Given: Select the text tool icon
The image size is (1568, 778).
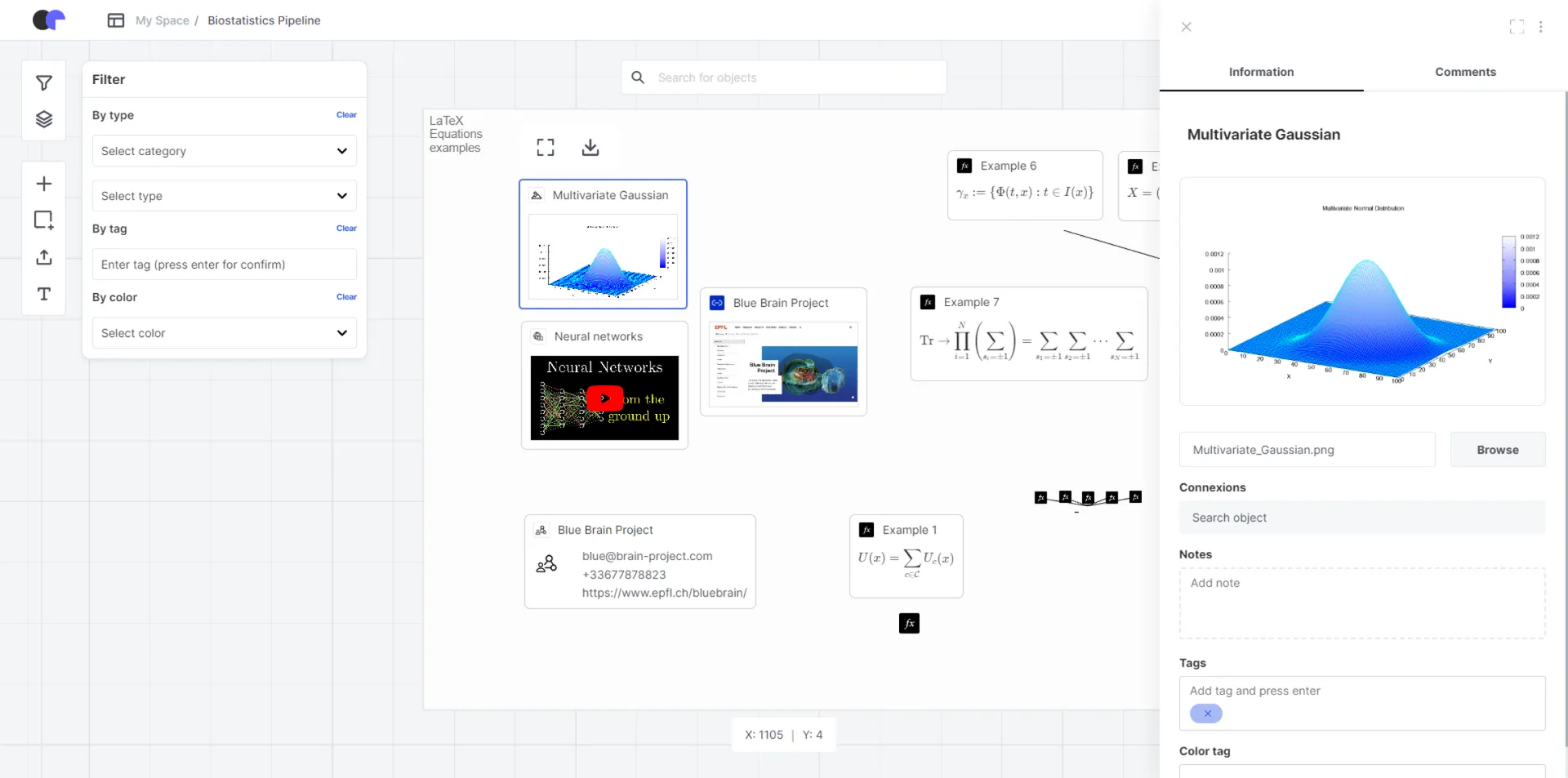Looking at the screenshot, I should (44, 294).
